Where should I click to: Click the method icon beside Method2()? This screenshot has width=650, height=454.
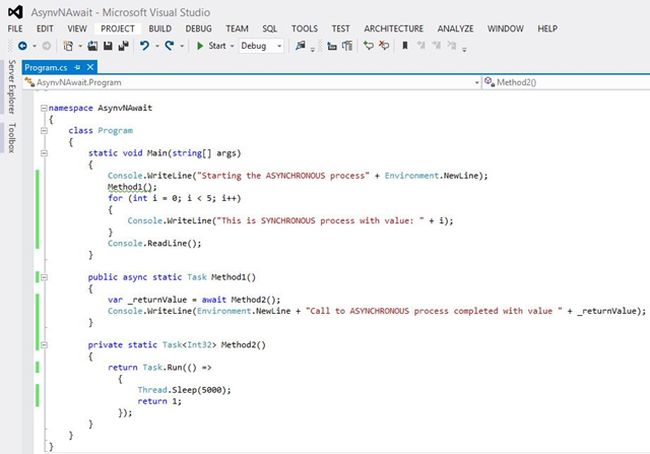[x=490, y=82]
